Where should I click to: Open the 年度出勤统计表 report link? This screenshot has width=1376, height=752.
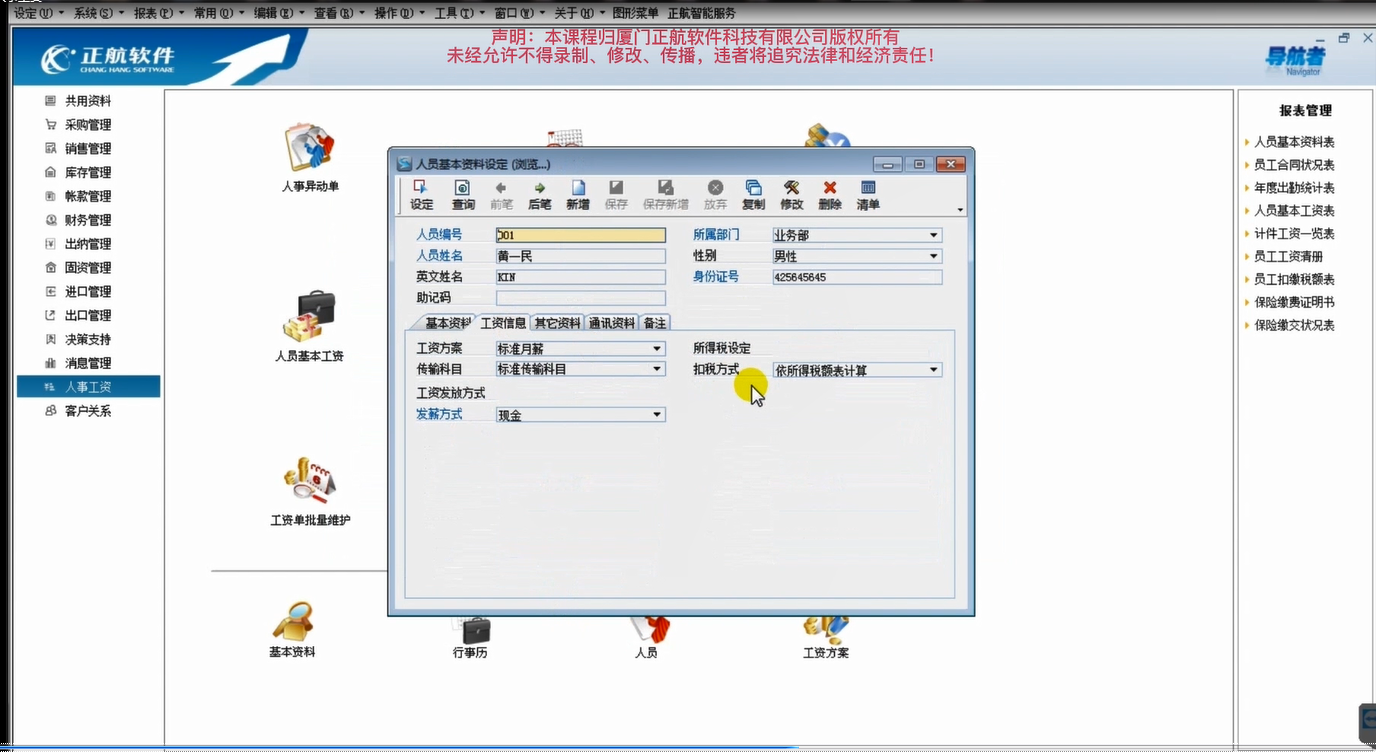[x=1294, y=188]
